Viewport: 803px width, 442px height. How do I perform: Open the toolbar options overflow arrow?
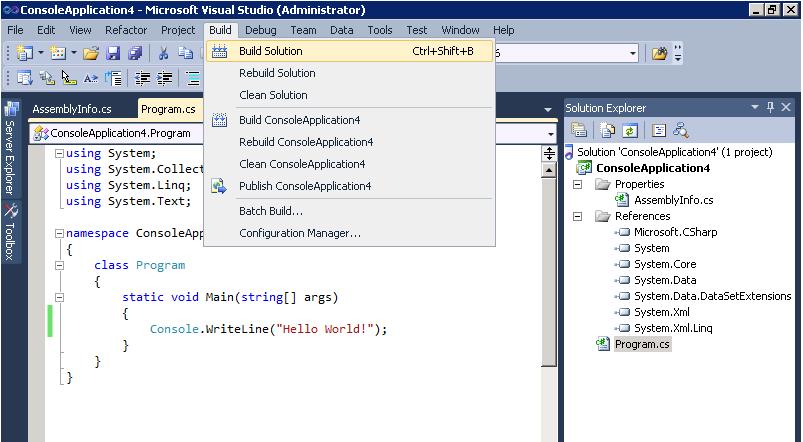coord(678,53)
